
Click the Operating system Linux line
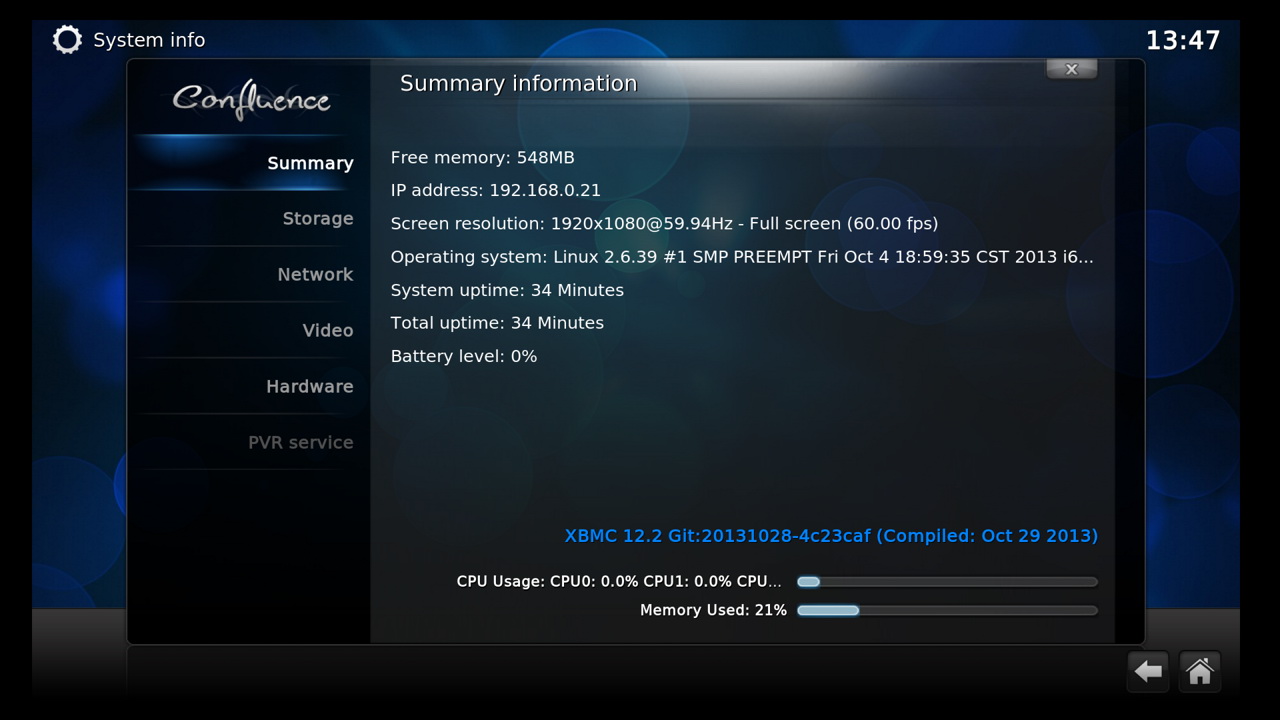(742, 257)
